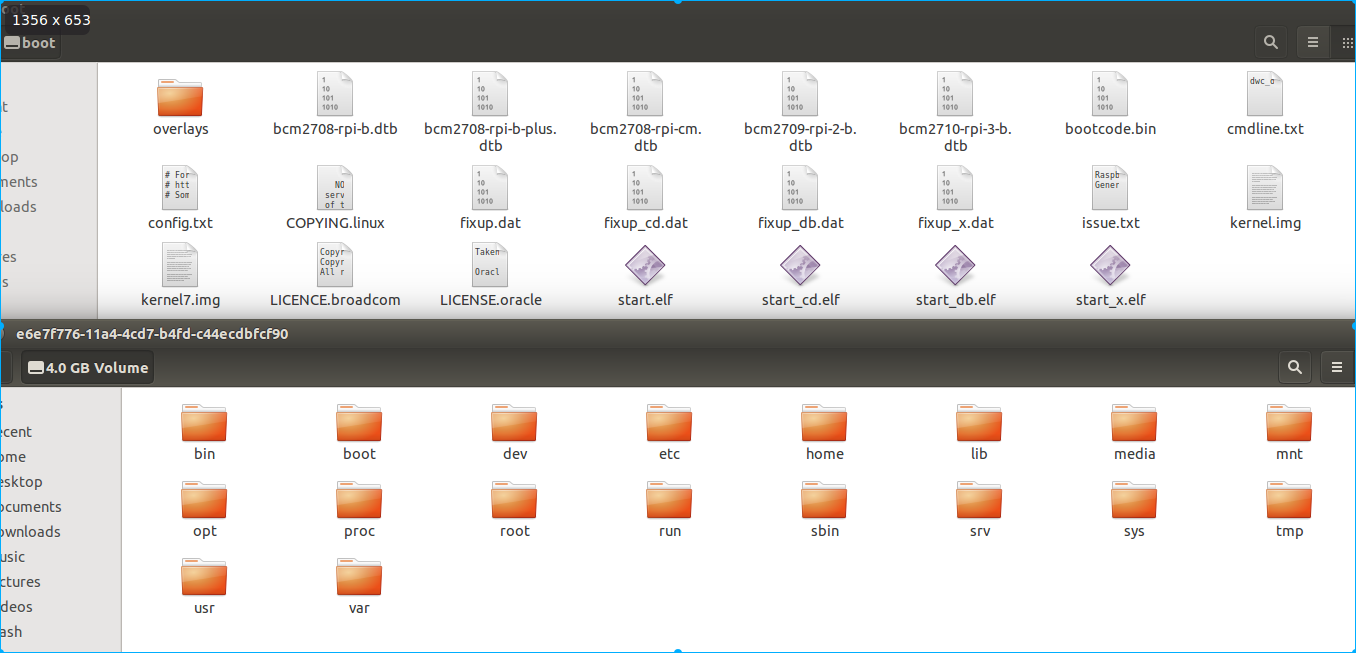Select kernel7.img
Screen dimensions: 1356x653
[180, 267]
